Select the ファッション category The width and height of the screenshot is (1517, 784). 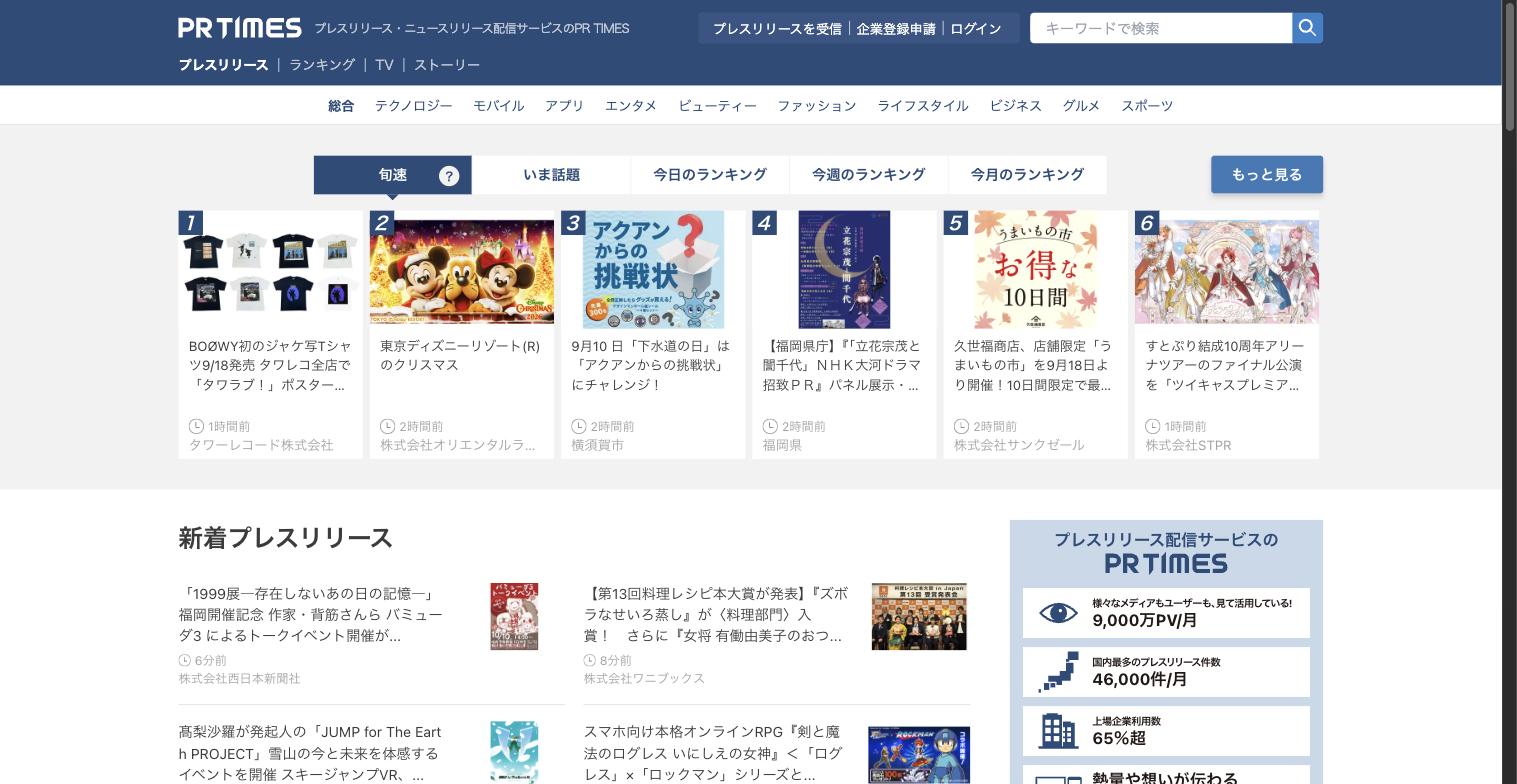click(x=816, y=105)
